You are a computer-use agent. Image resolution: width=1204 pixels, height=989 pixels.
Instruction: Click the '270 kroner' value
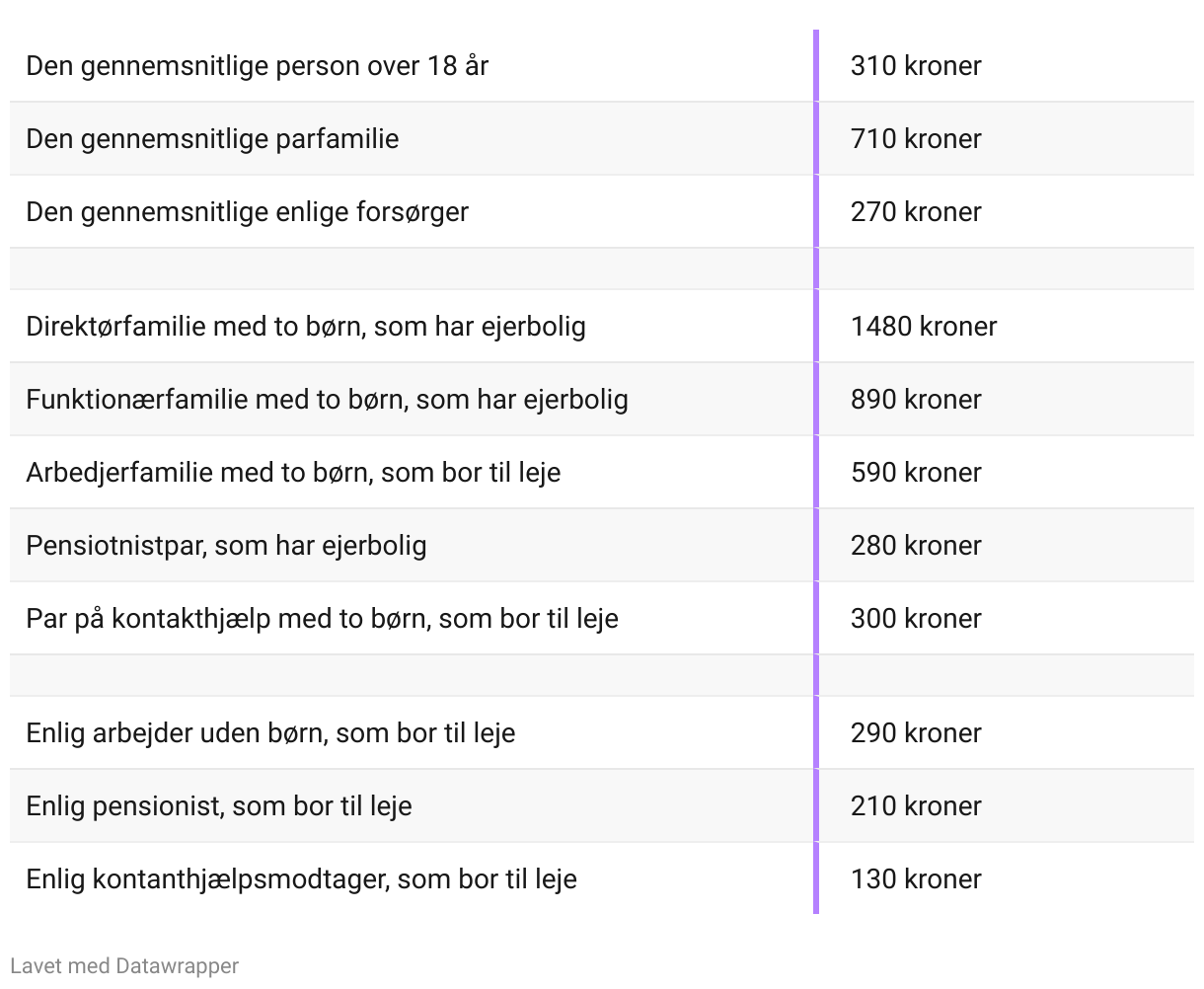[916, 212]
